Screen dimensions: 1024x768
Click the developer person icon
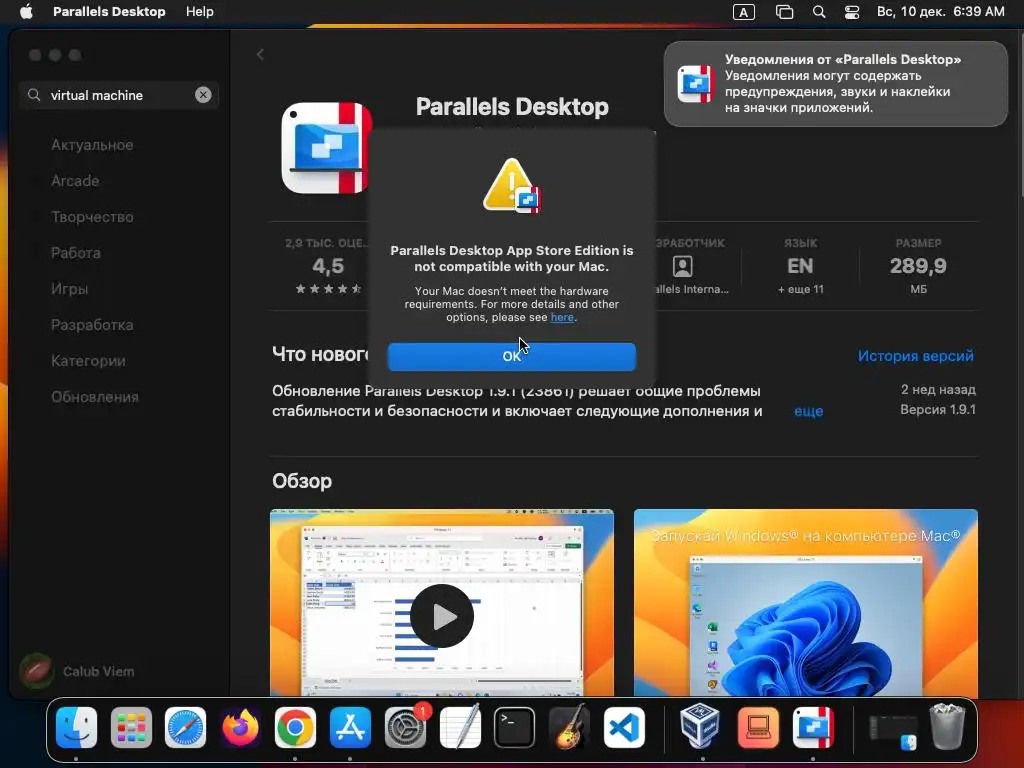[682, 266]
